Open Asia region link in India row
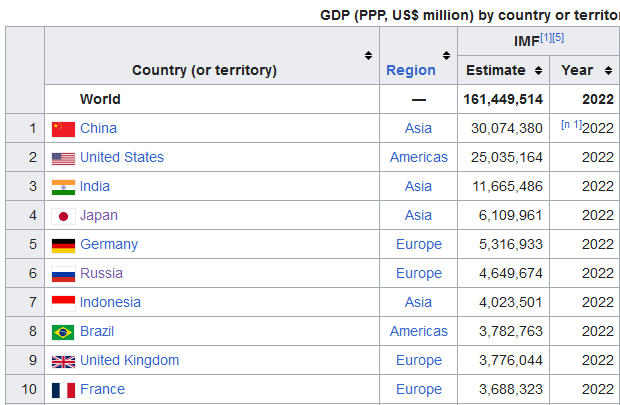This screenshot has height=405, width=620. [x=418, y=186]
